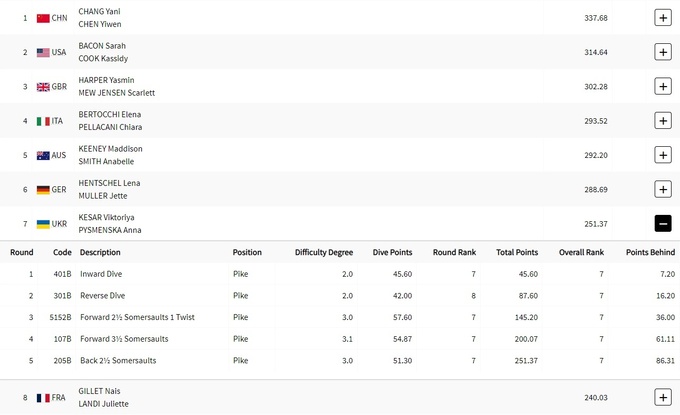680x415 pixels.
Task: Expand China team dive details
Action: (x=662, y=17)
